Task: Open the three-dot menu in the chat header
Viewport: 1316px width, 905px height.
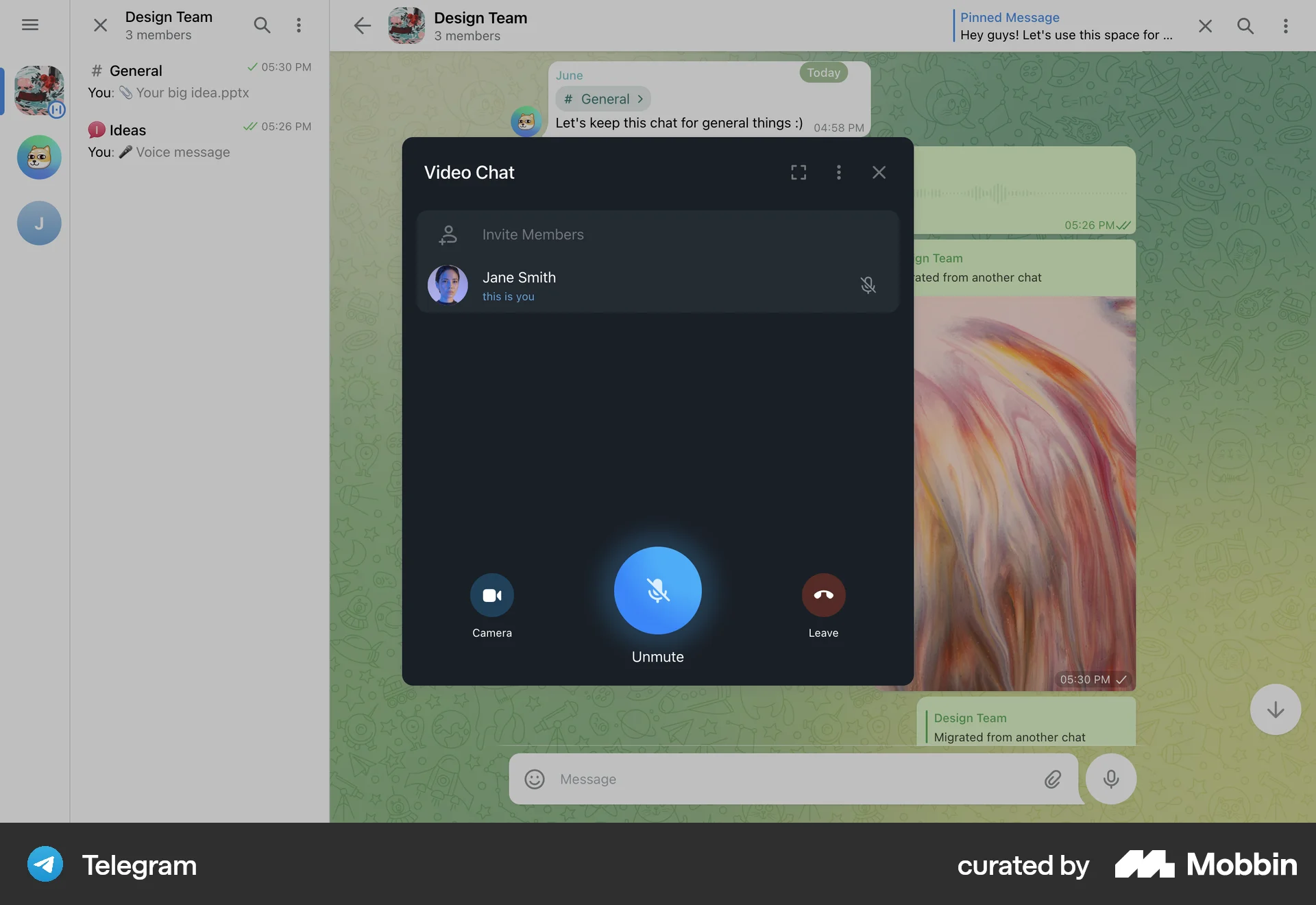Action: coord(1287,25)
